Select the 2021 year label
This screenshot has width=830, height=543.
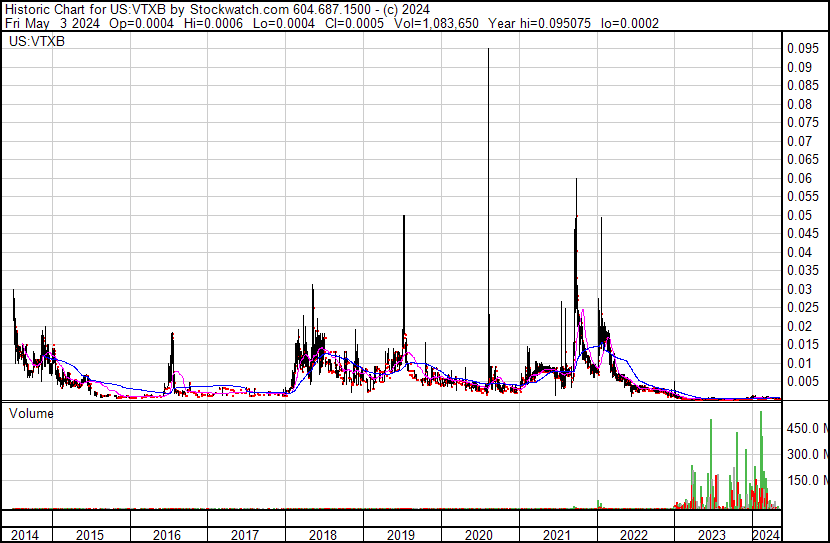(556, 535)
